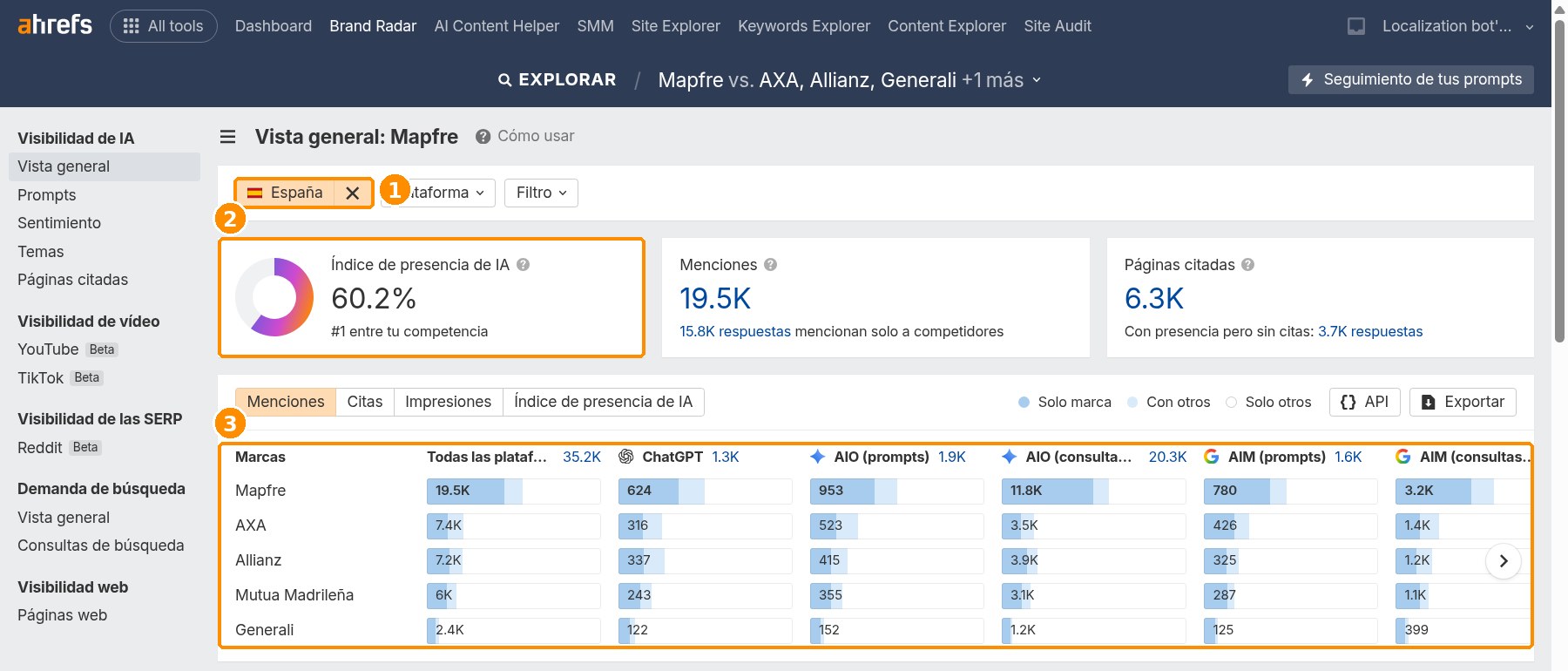Screen dimensions: 1568x671
Task: Click the 15.8K respuestas link
Action: pyautogui.click(x=735, y=331)
